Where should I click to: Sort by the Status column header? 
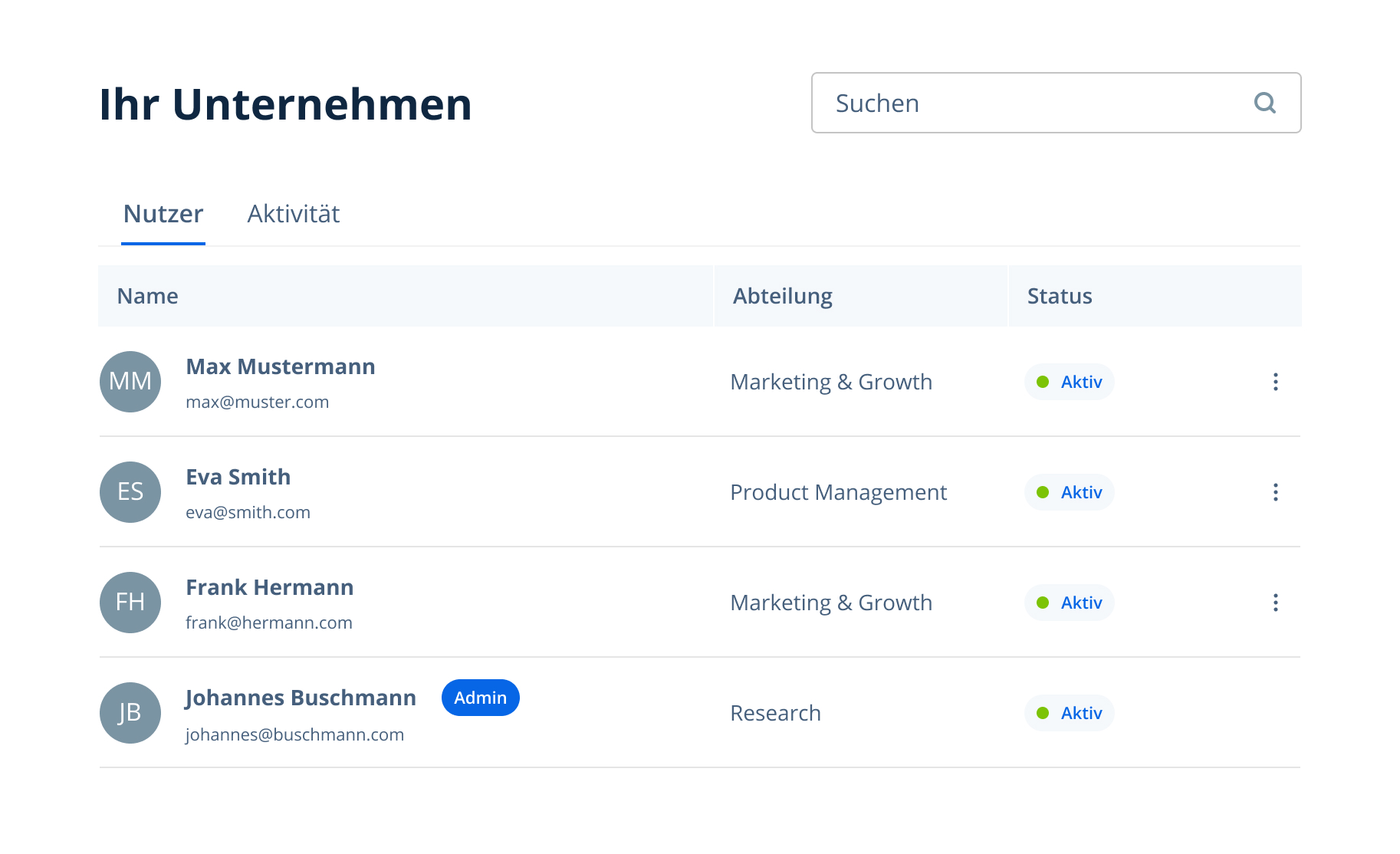click(x=1059, y=296)
